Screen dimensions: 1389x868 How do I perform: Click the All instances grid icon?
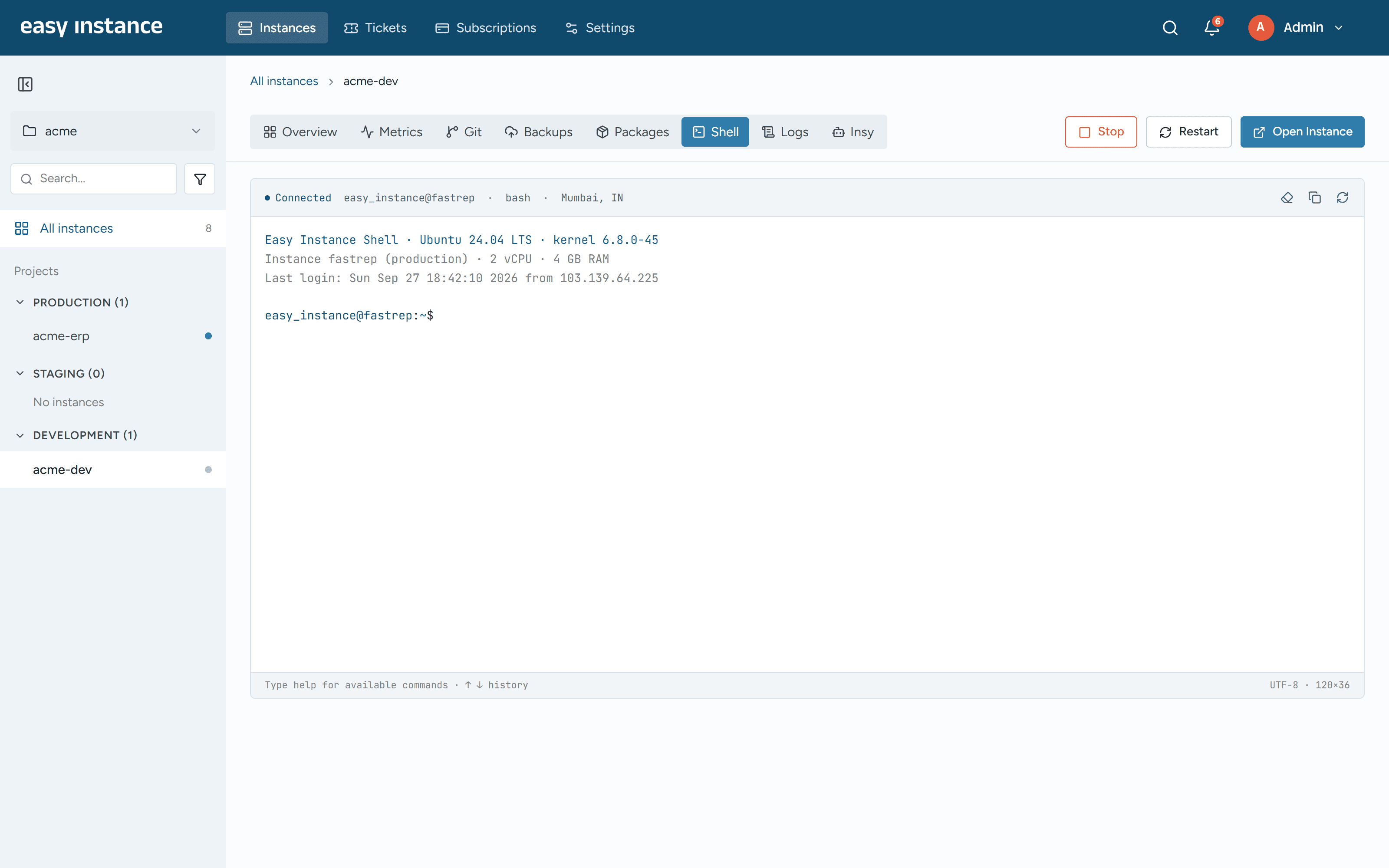(x=22, y=228)
